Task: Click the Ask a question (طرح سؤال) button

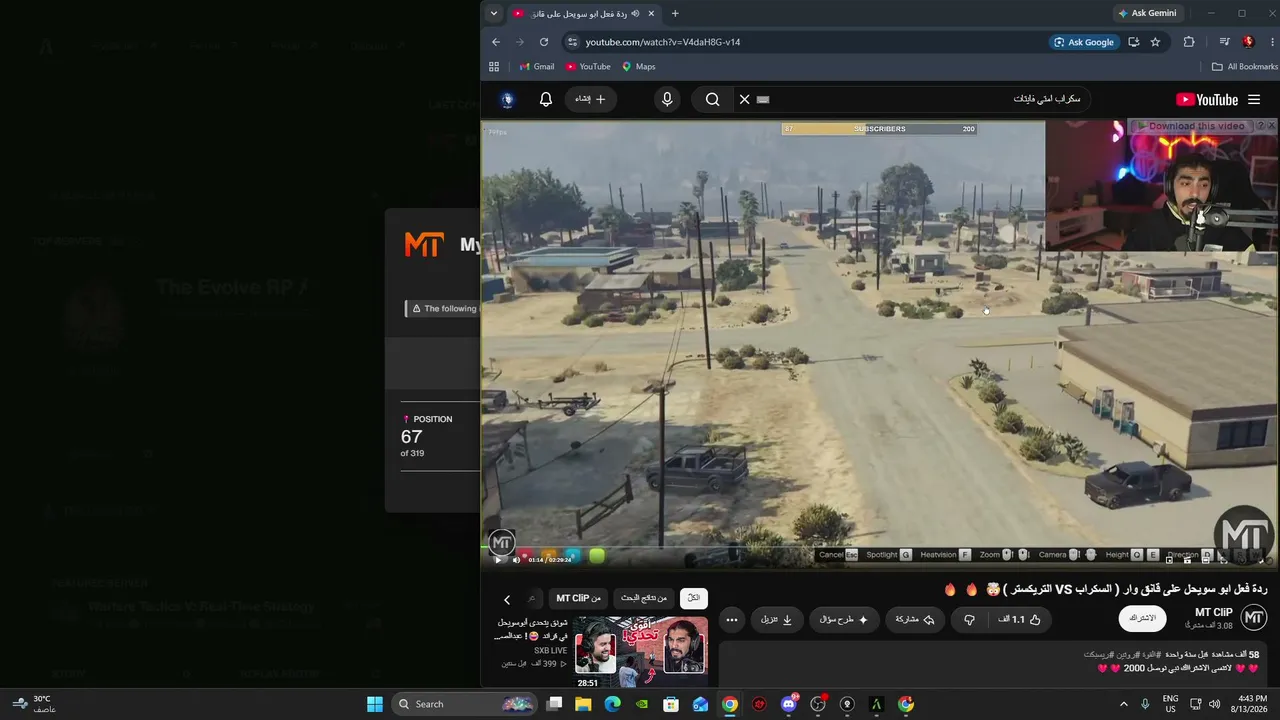Action: (844, 620)
